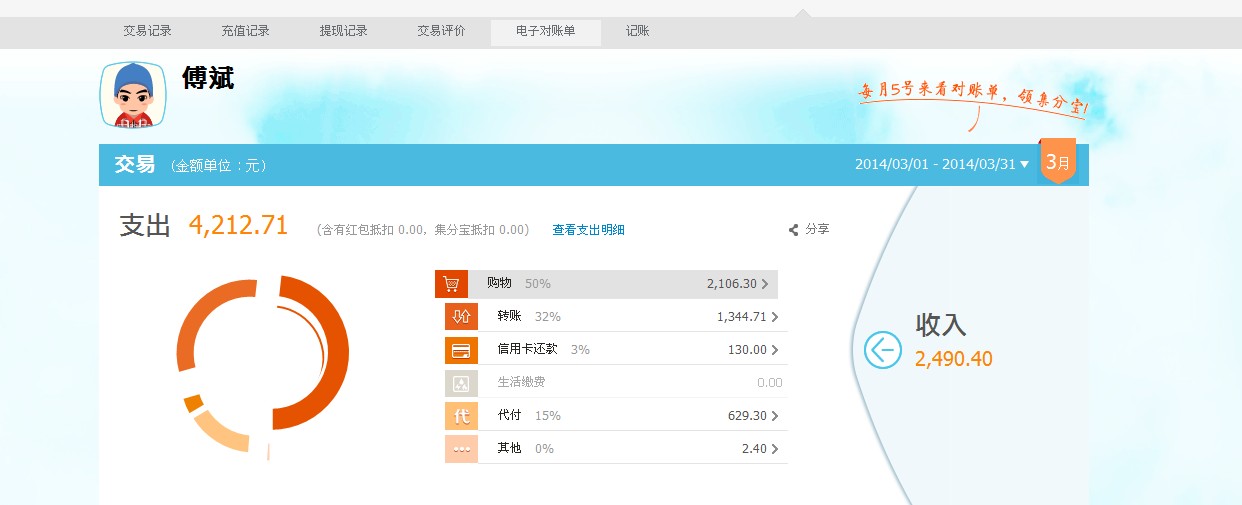Screen dimensions: 1242x505
Task: Open 查看支出明细 link
Action: 588,230
